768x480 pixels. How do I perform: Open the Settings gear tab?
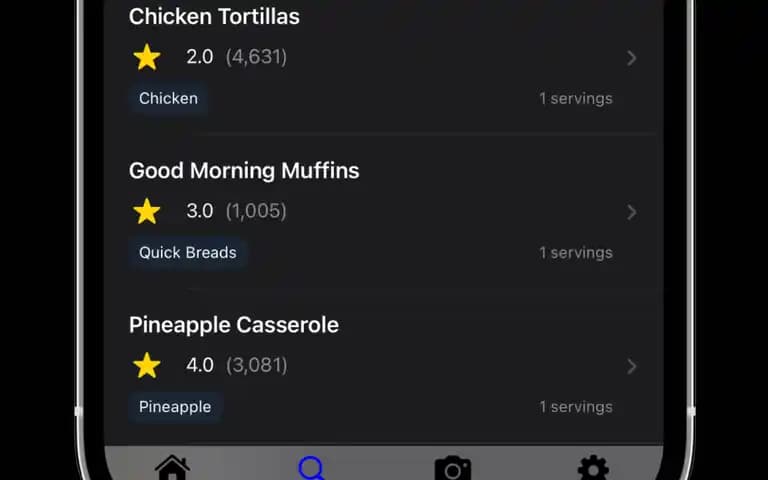[593, 468]
